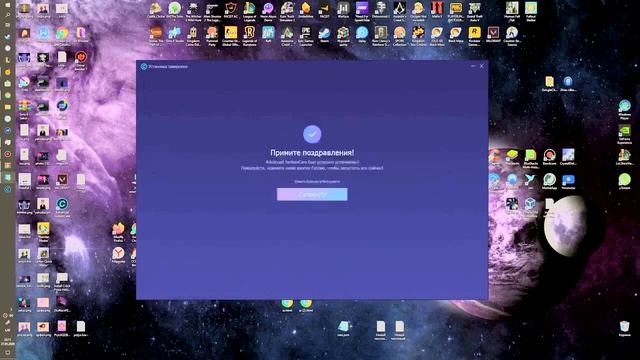Open the Uplay desktop shortcut
The width and height of the screenshot is (640, 360).
pos(362,35)
